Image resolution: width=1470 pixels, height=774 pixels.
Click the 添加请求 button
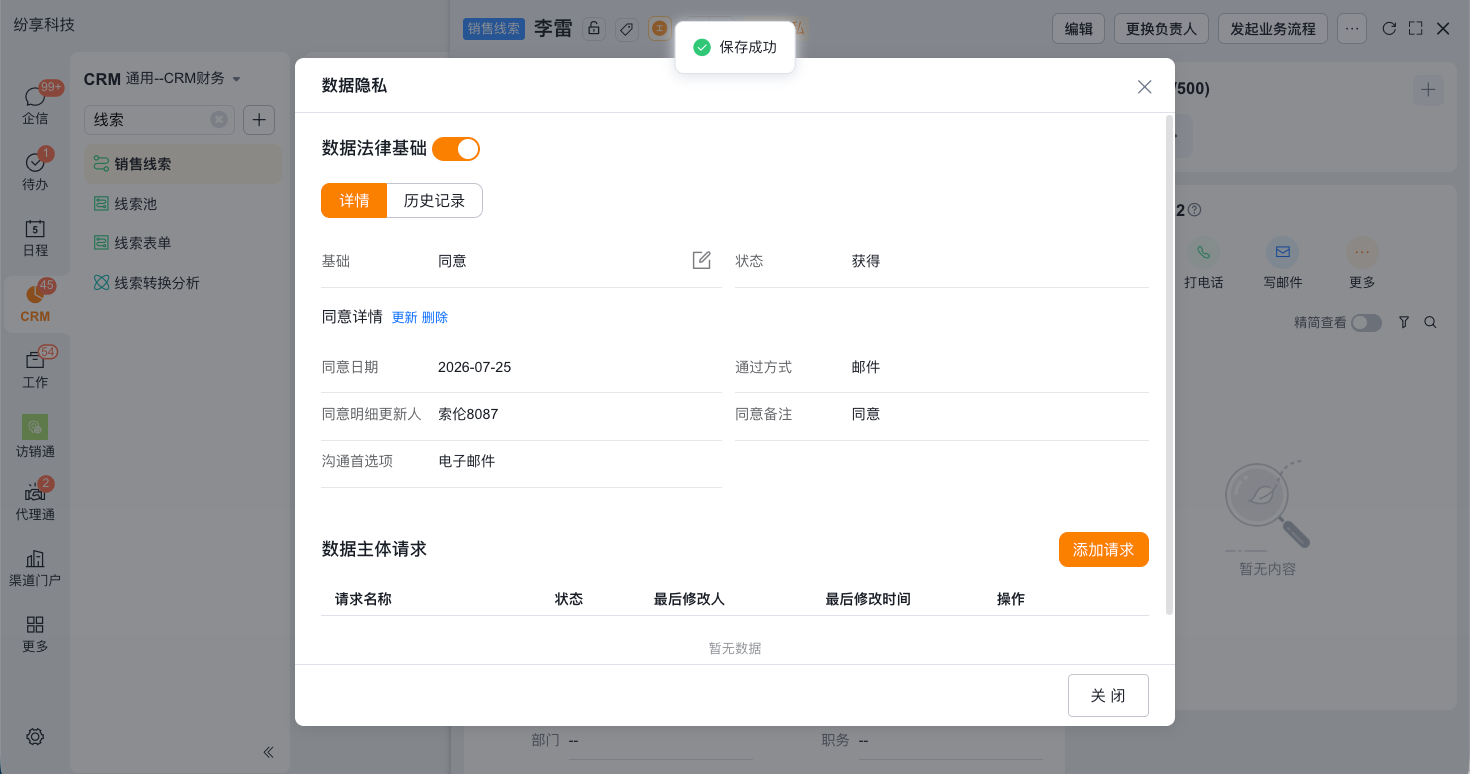click(1104, 549)
